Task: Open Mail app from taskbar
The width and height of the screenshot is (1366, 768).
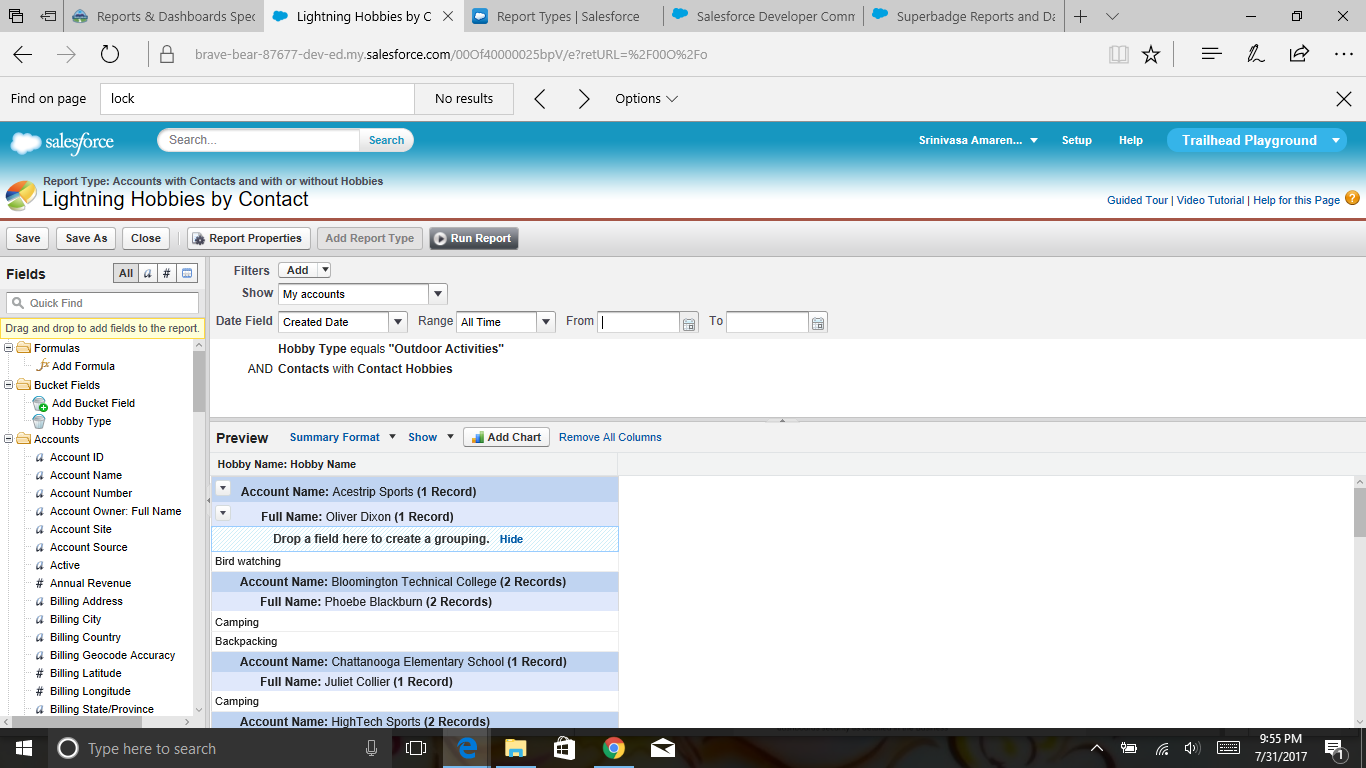Action: pyautogui.click(x=662, y=748)
